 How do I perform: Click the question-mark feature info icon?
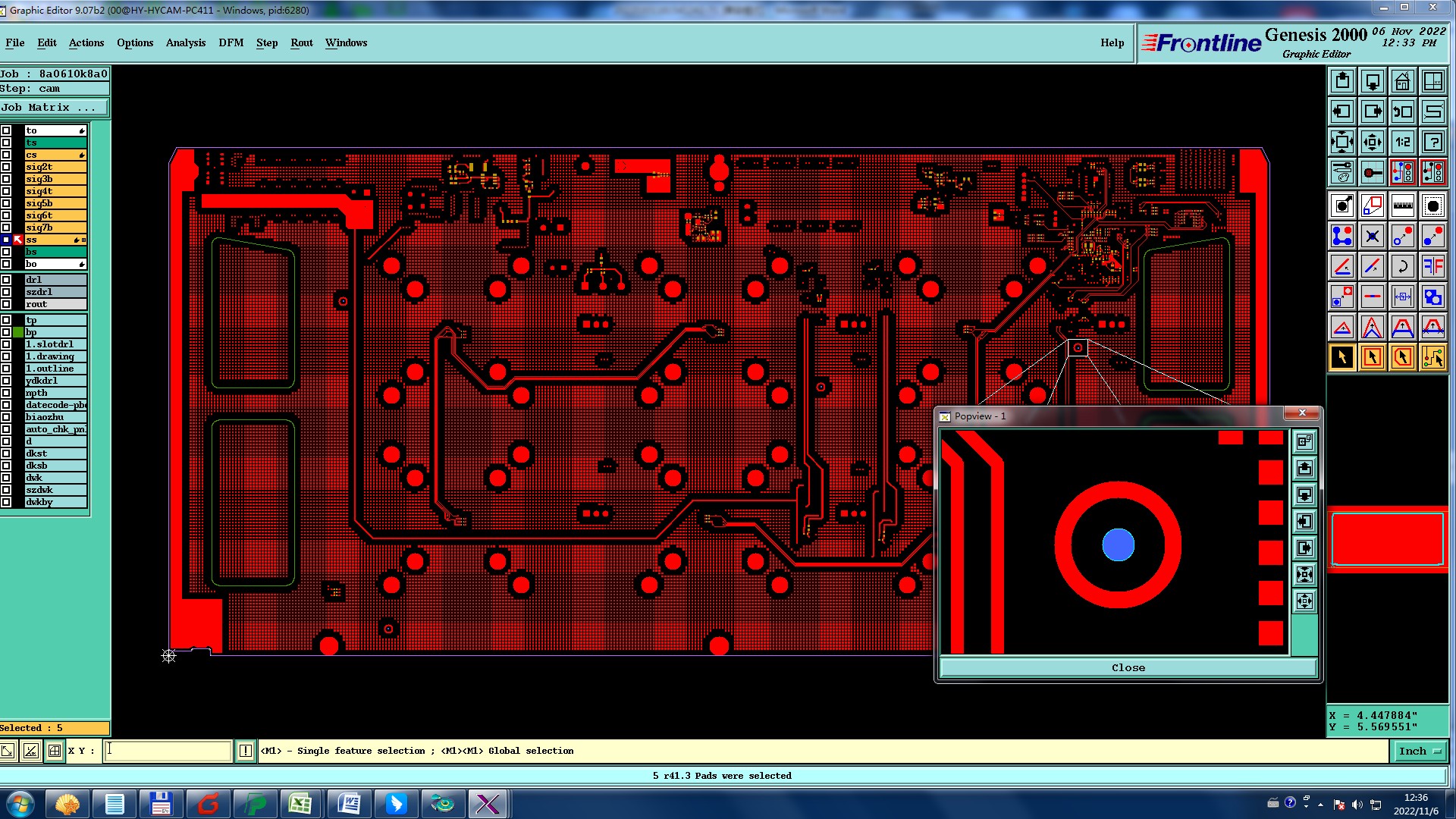[x=1433, y=142]
